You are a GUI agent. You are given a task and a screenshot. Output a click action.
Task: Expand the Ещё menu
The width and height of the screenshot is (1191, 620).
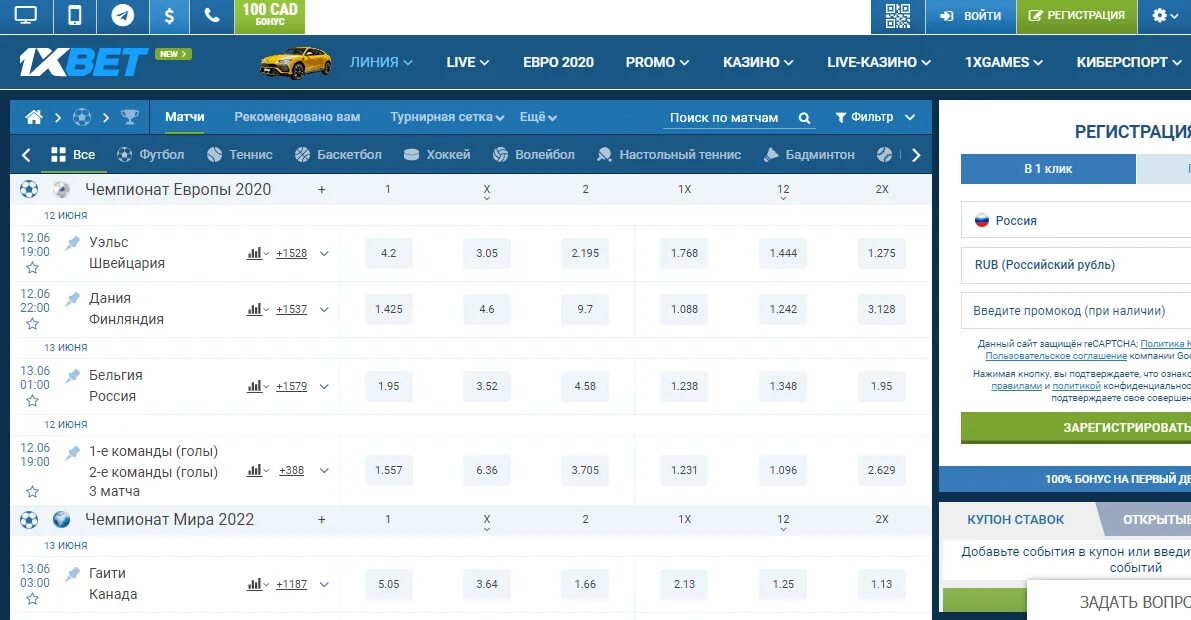(x=539, y=117)
